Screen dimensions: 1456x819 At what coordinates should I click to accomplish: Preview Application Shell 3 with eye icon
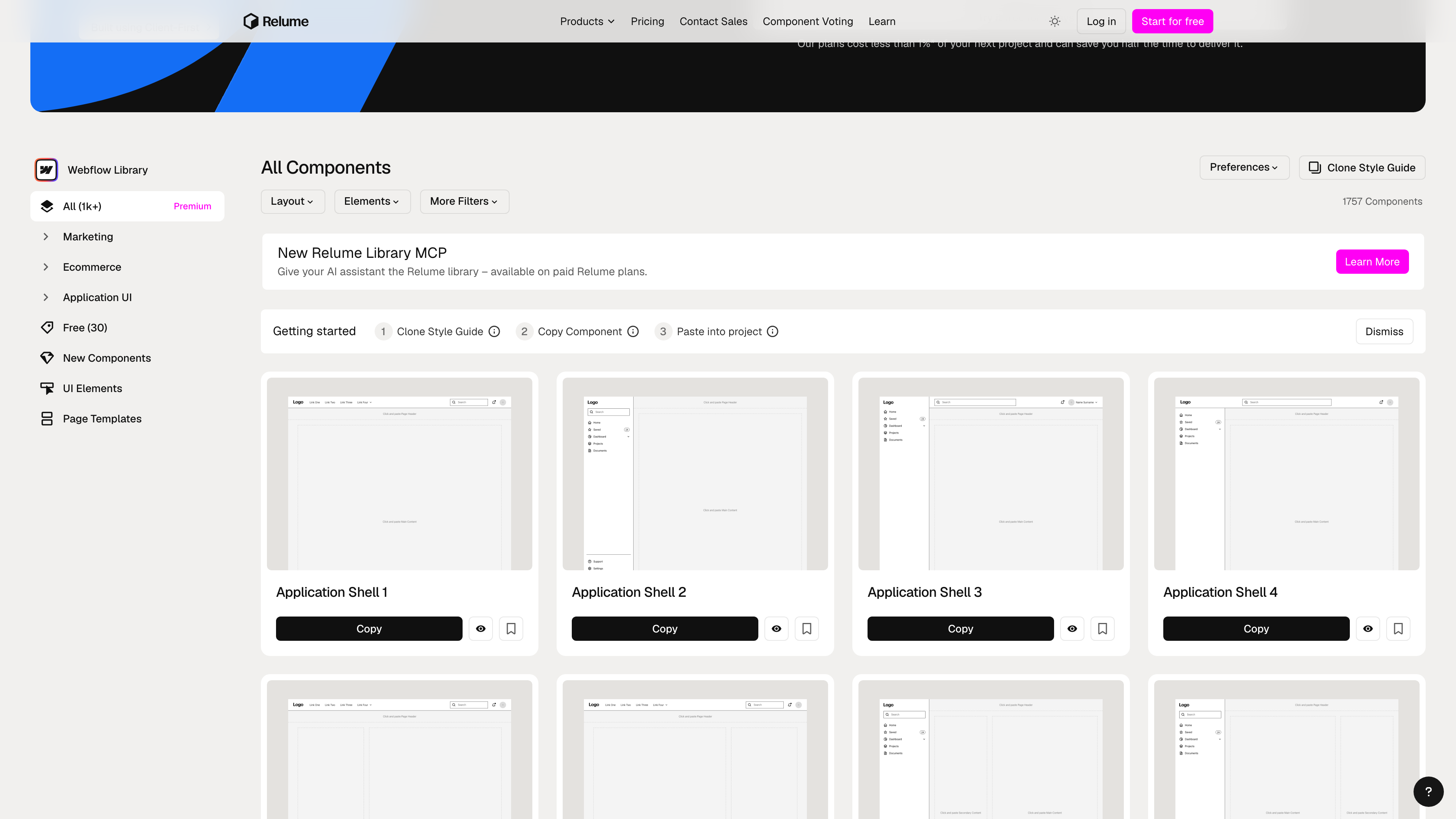click(1072, 629)
